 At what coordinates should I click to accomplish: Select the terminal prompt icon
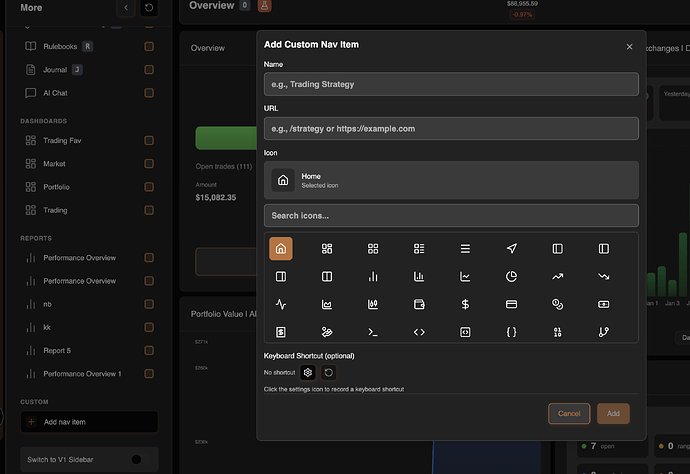[373, 332]
